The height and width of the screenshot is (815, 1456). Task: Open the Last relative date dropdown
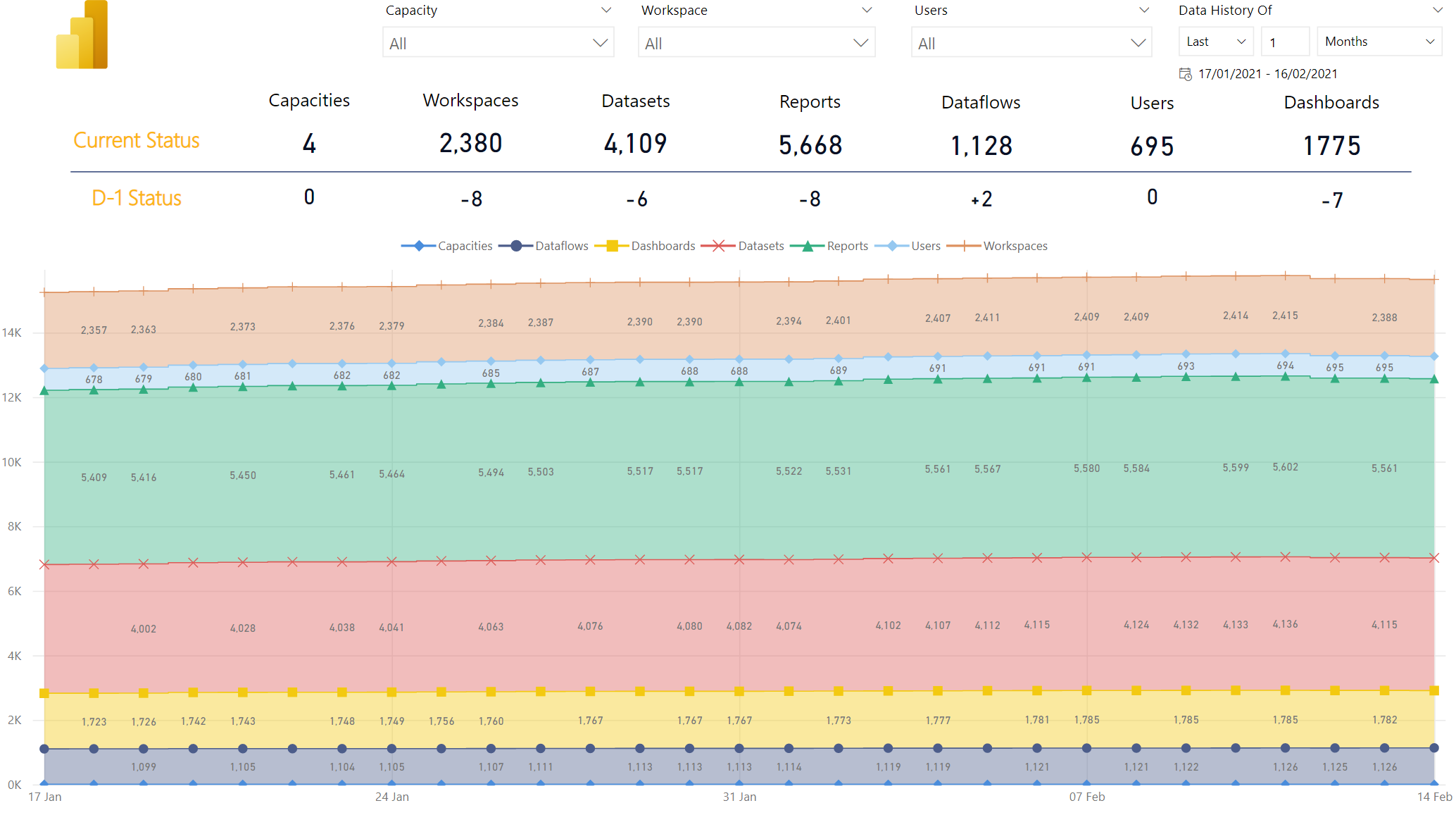(1216, 42)
